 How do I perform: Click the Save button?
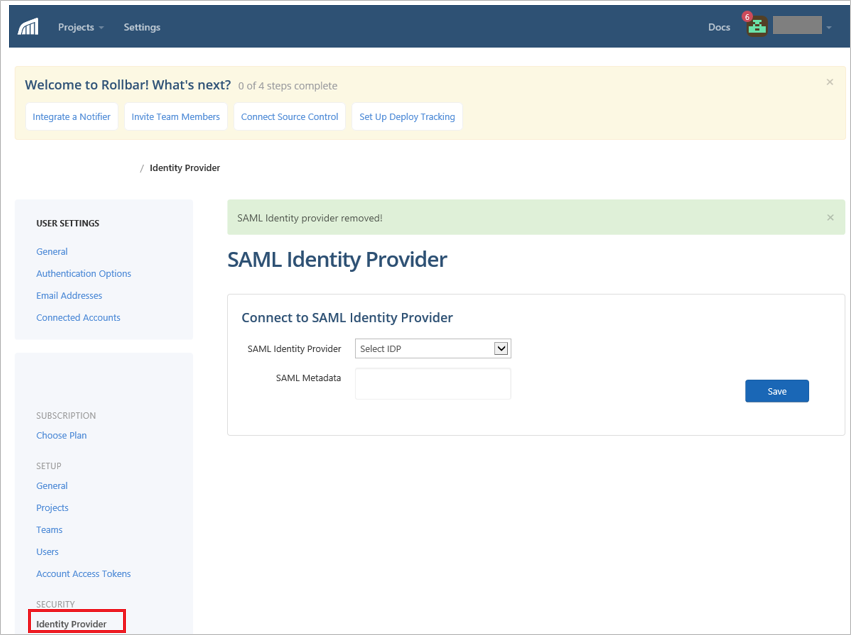pos(777,391)
